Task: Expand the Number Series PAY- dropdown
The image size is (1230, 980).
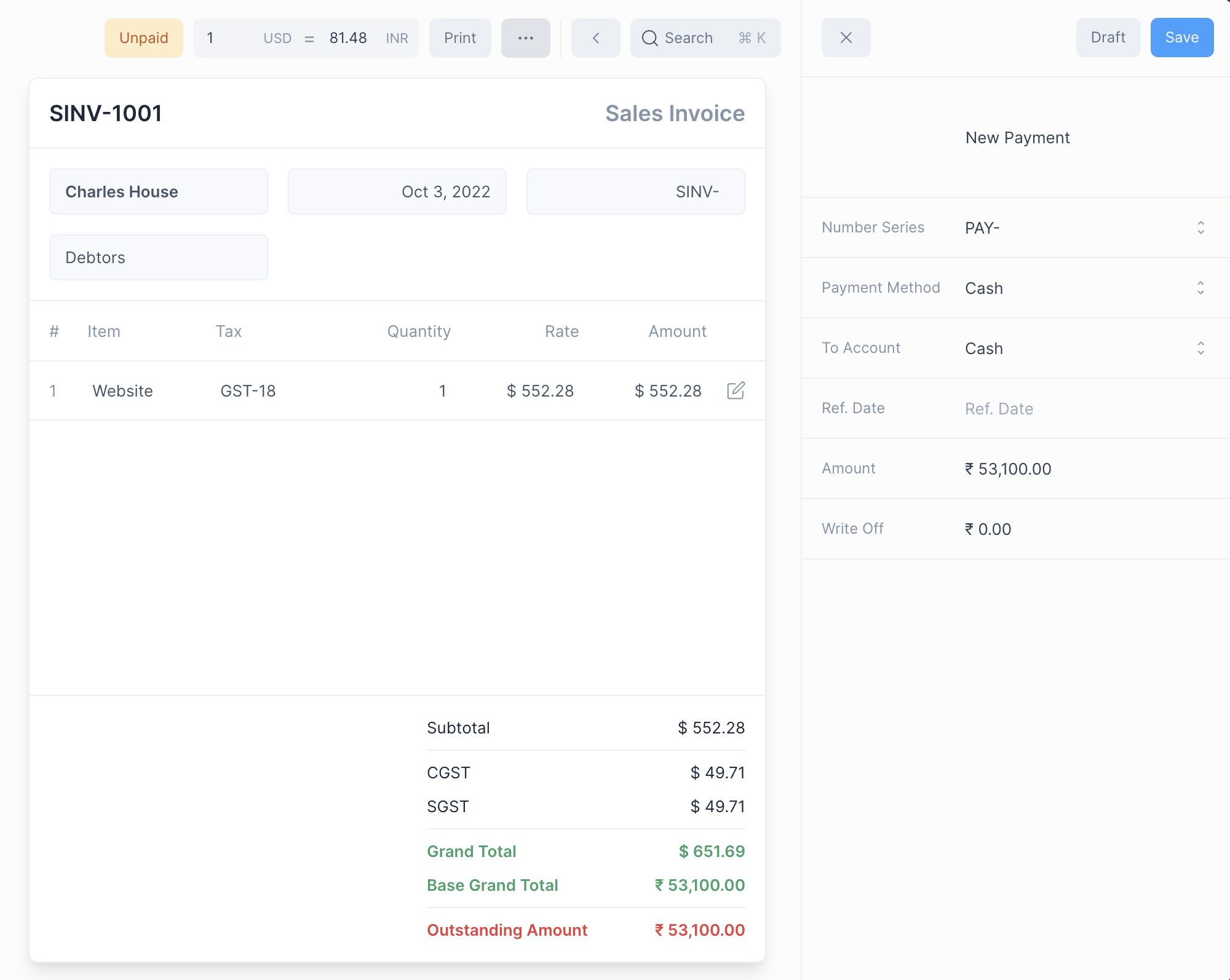Action: (x=1200, y=227)
